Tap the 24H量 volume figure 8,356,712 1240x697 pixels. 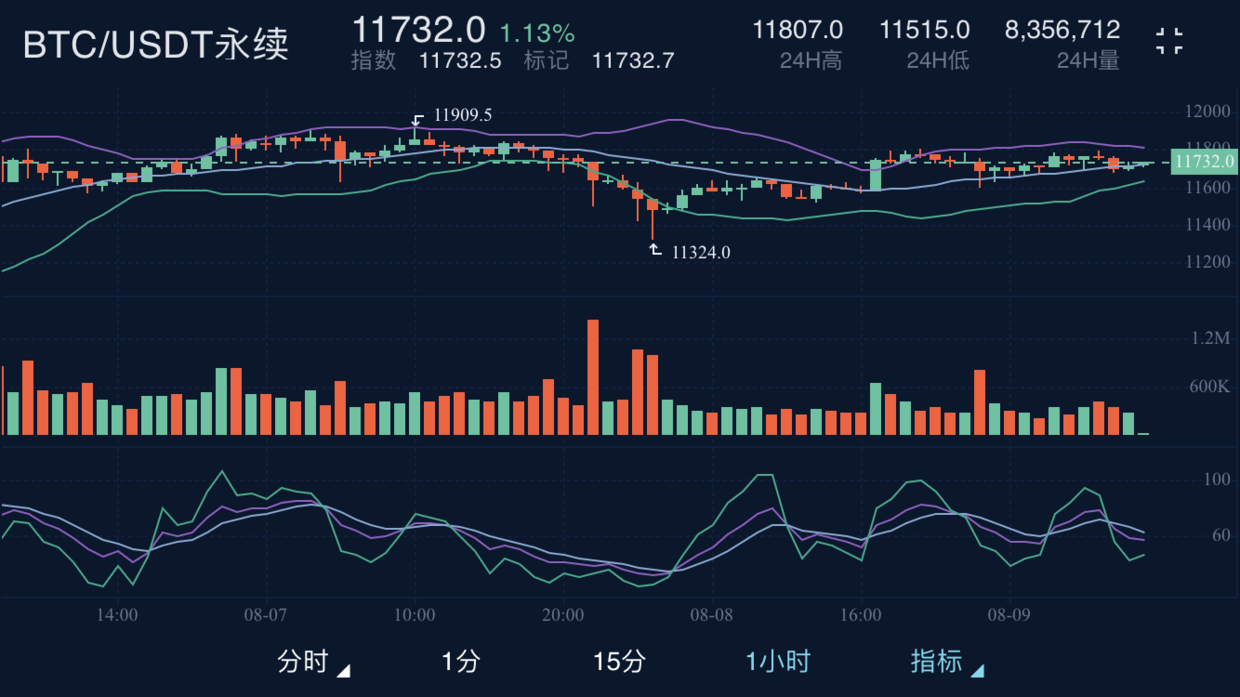(x=1062, y=31)
